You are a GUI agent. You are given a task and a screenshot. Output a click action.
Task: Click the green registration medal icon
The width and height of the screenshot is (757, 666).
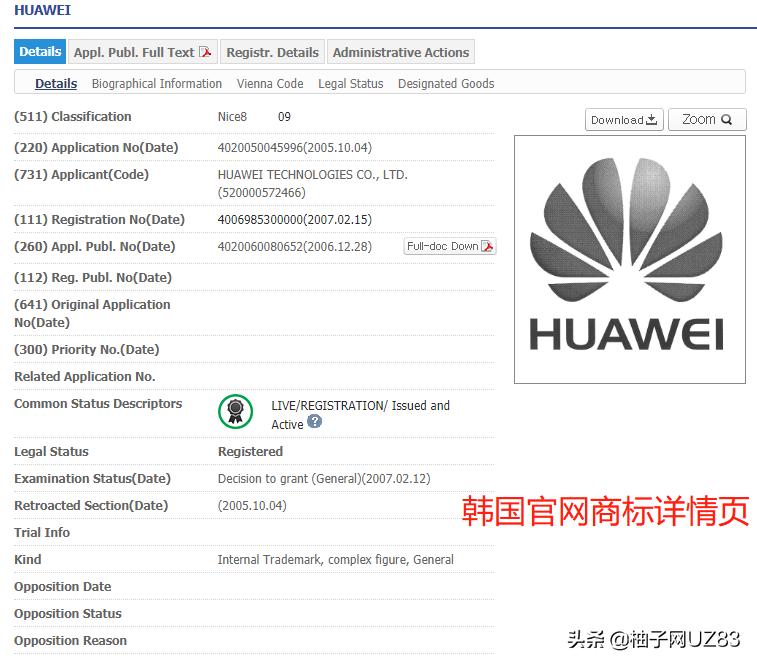(236, 412)
